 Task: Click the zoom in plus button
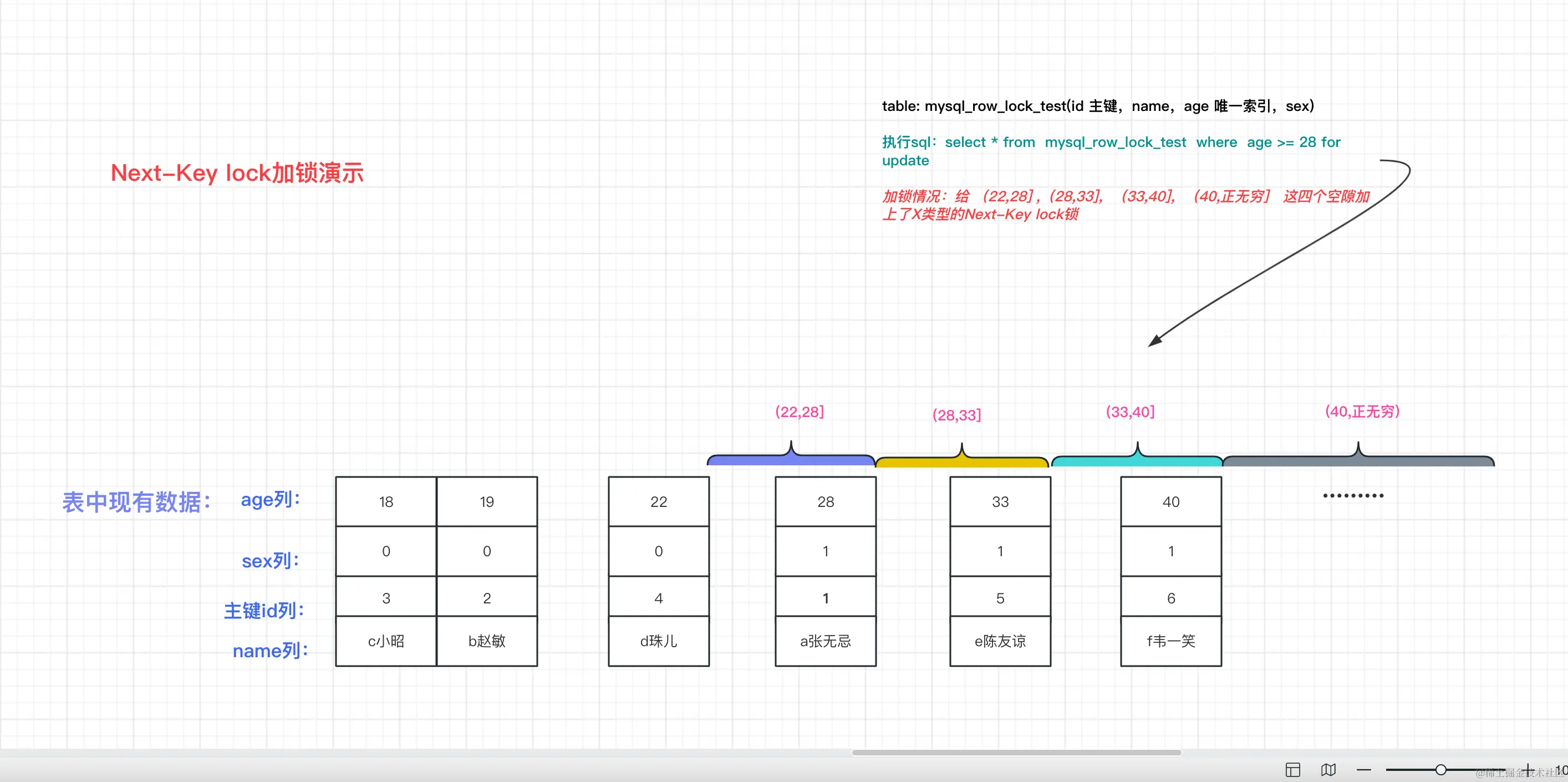tap(1528, 770)
